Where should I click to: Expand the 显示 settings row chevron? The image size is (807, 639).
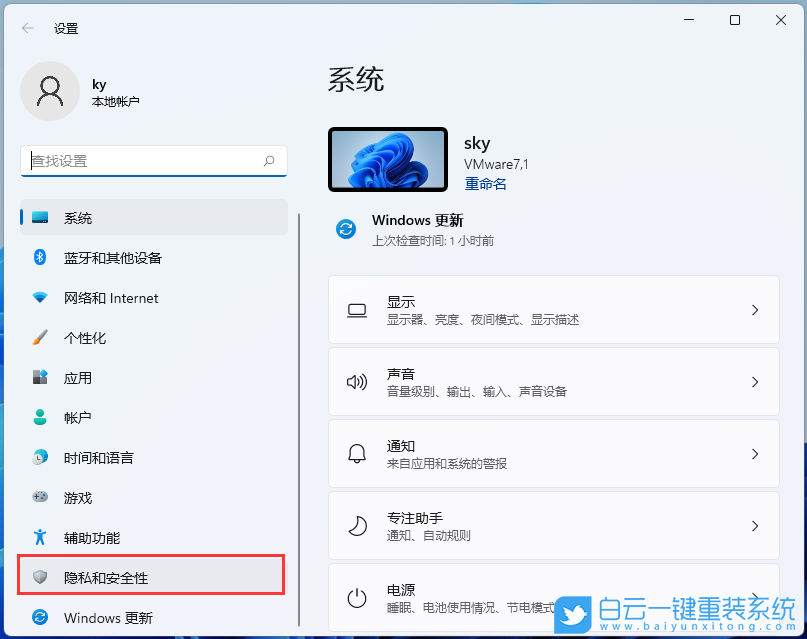(755, 310)
